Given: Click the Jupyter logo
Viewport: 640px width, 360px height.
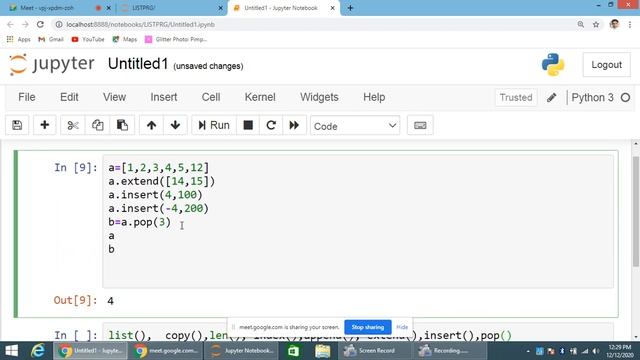Looking at the screenshot, I should click(52, 64).
